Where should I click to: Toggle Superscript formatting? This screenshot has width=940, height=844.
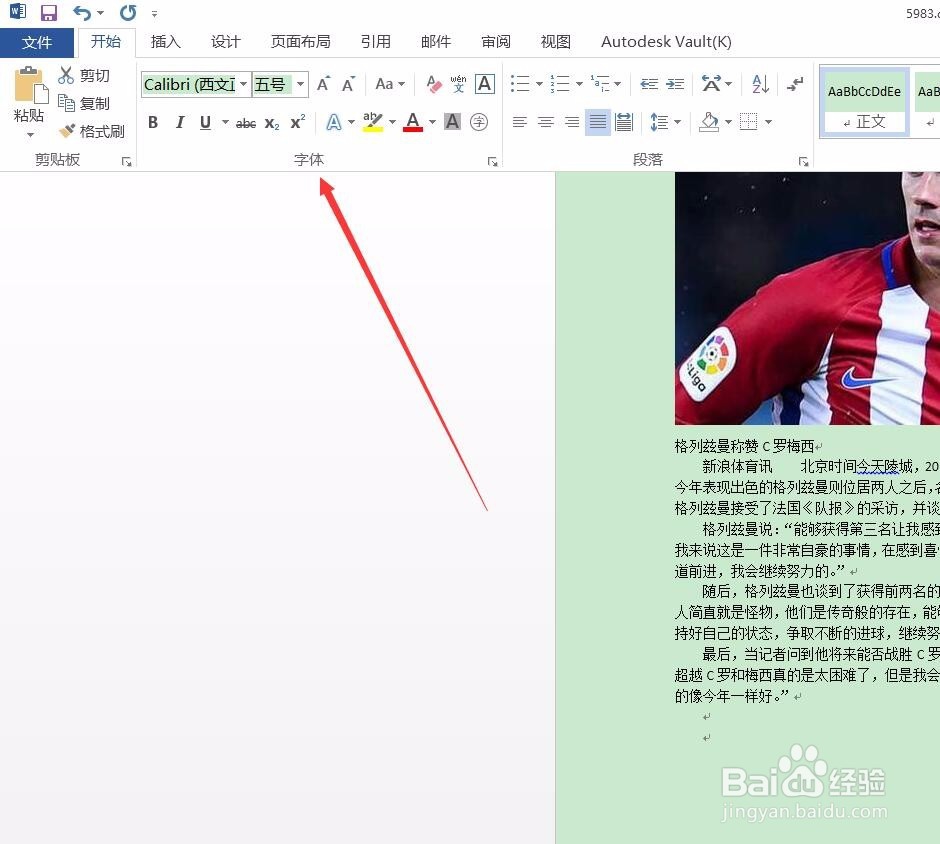coord(298,122)
